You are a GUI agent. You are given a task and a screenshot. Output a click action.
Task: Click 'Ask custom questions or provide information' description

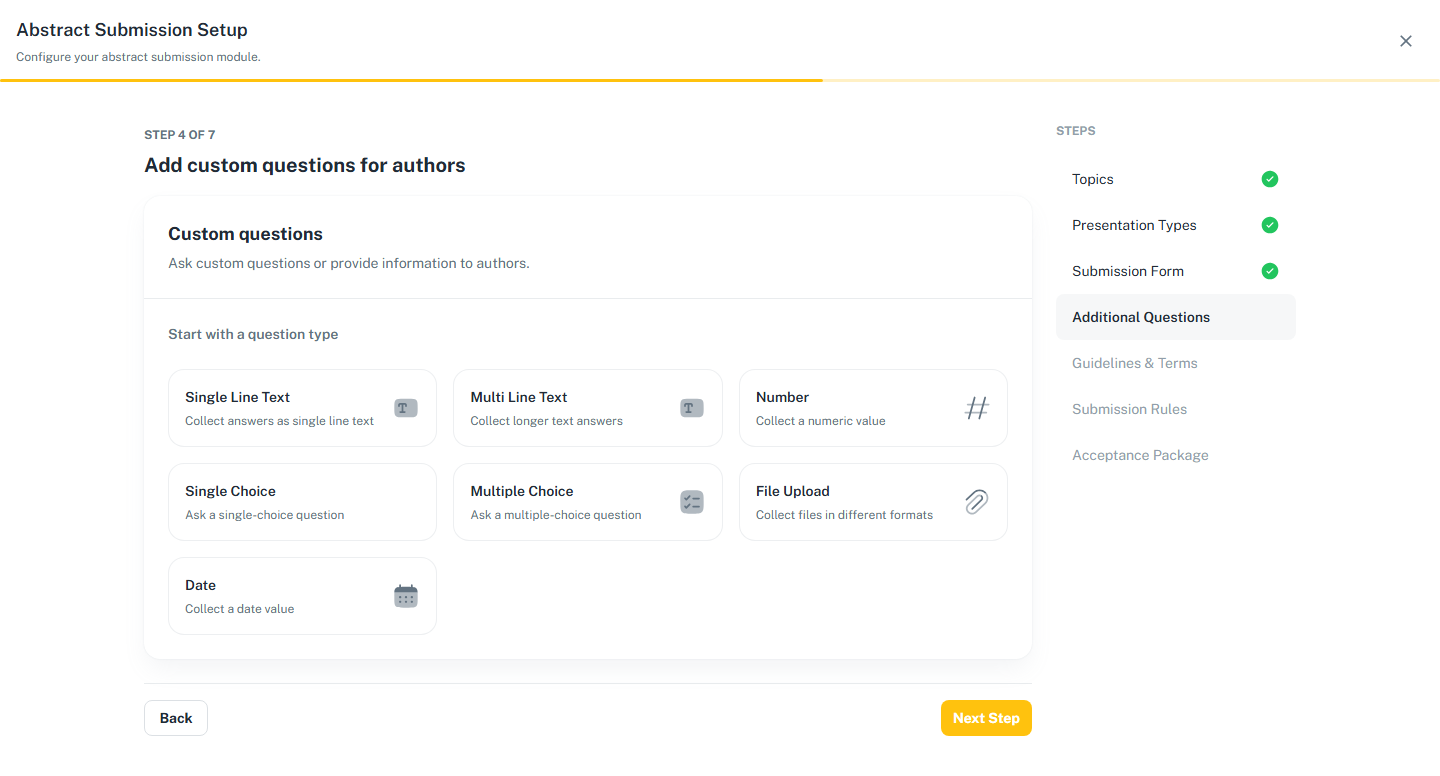click(349, 264)
